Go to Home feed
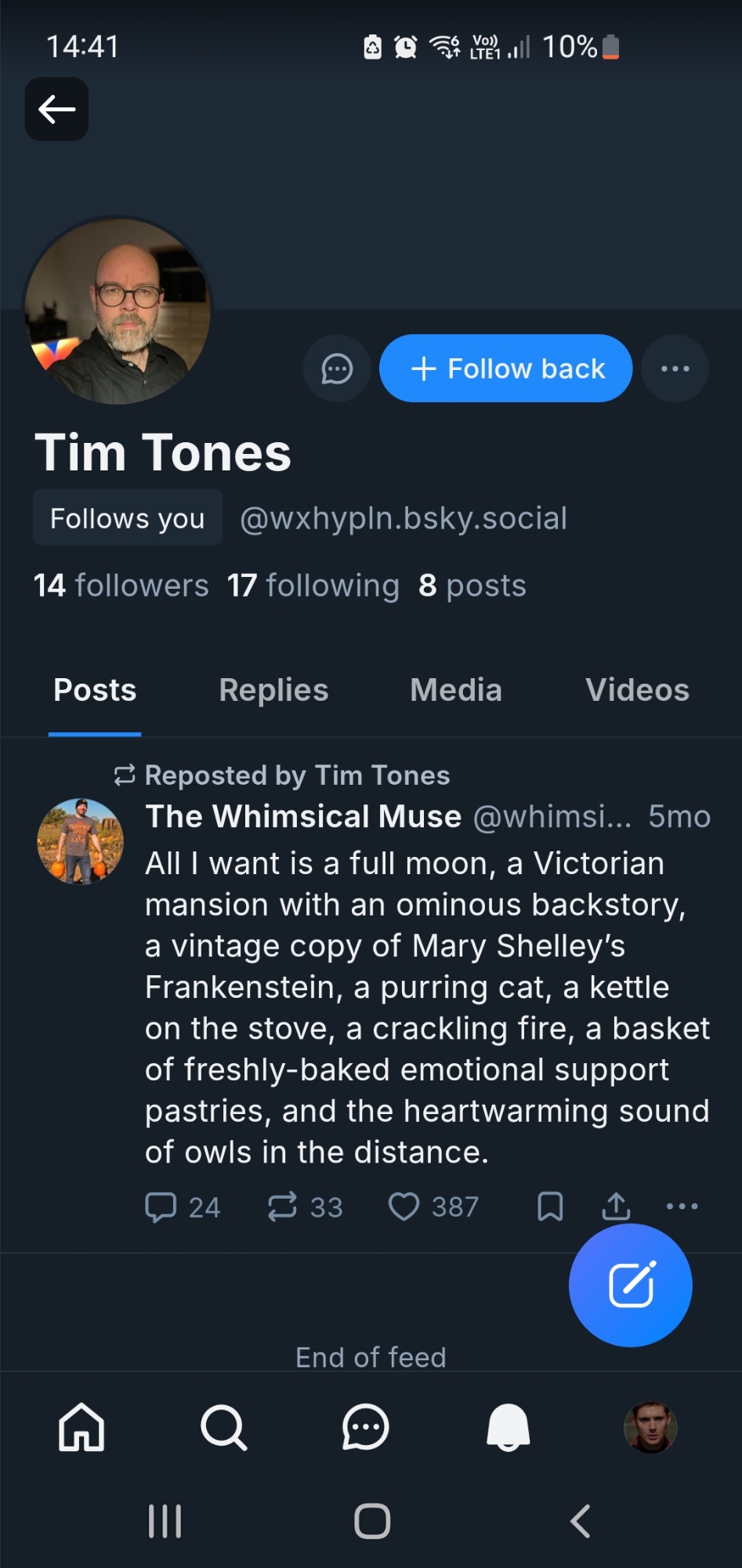Viewport: 742px width, 1568px height. (x=81, y=1427)
